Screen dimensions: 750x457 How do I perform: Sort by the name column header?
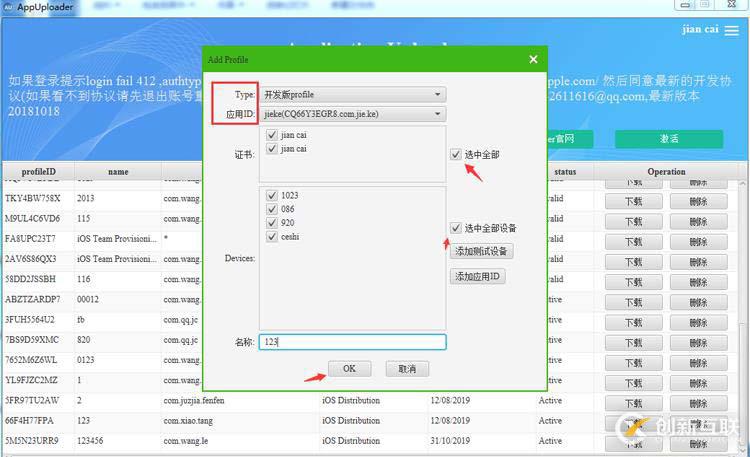118,172
